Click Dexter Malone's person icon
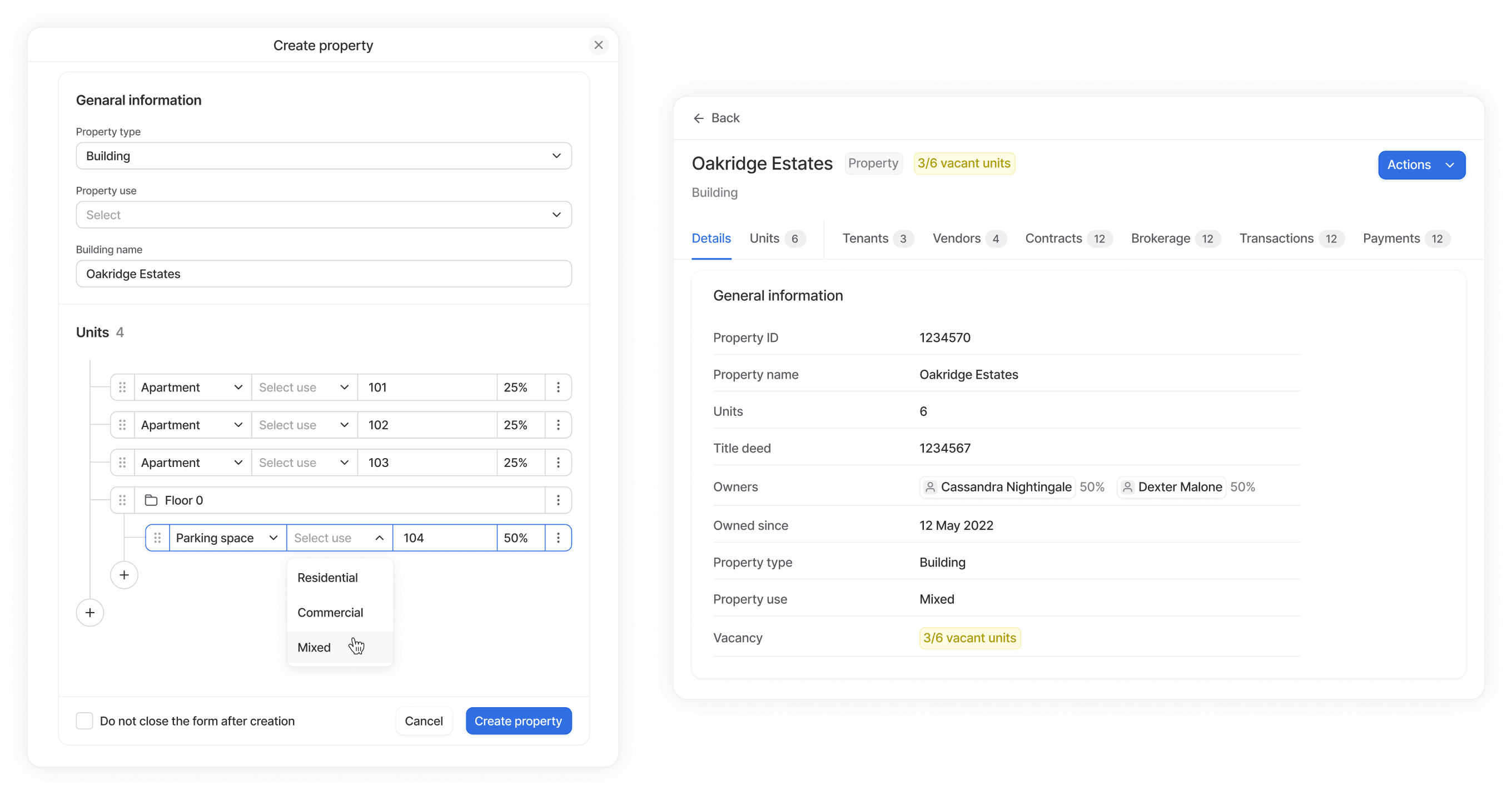 1127,488
